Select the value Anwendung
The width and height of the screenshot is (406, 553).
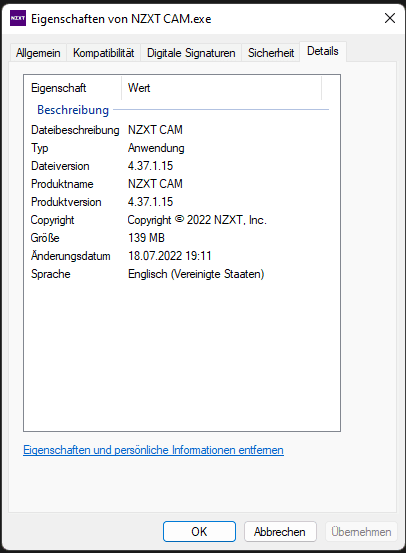156,148
